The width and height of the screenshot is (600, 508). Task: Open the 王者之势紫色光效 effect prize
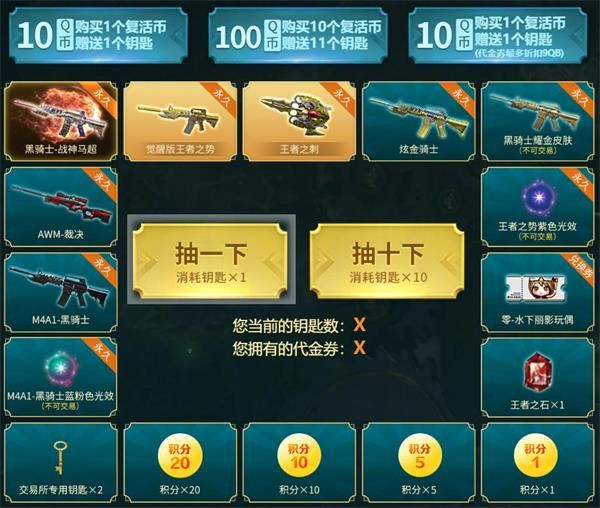538,207
